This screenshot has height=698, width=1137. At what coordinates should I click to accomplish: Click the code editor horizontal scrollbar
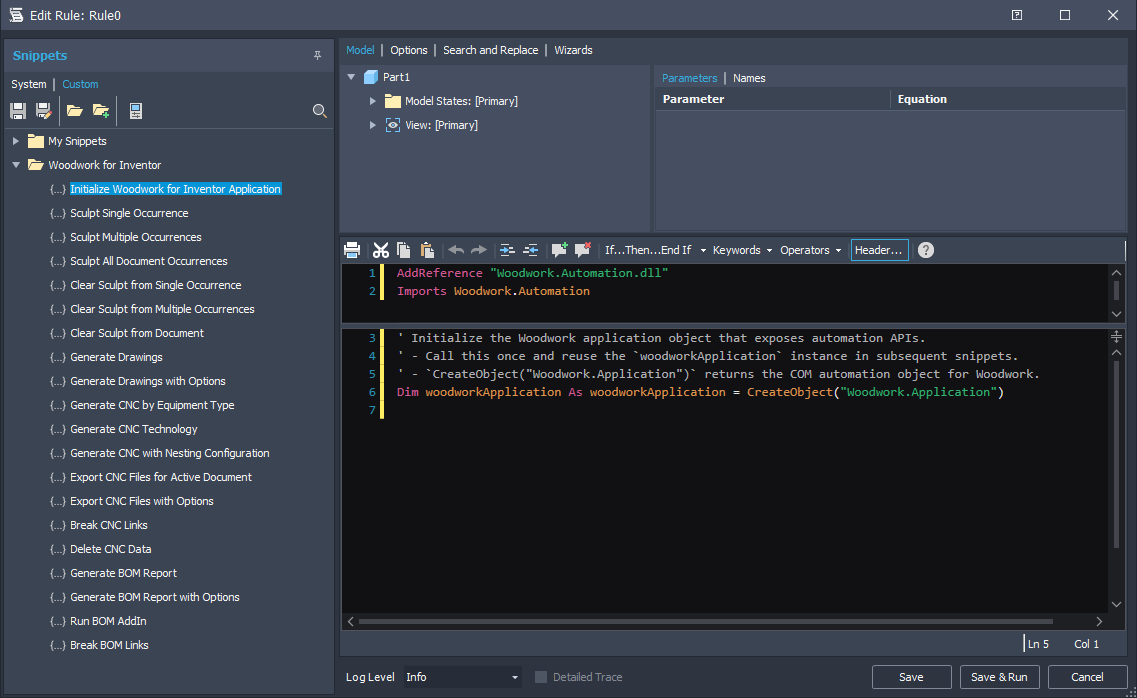tap(706, 621)
